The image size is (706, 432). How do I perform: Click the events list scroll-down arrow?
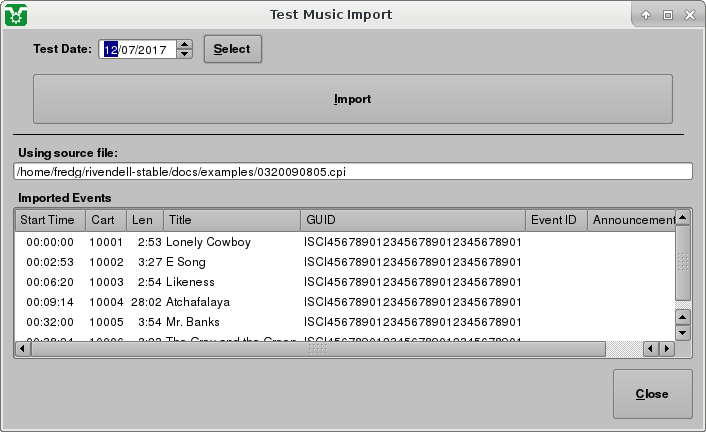[x=683, y=333]
